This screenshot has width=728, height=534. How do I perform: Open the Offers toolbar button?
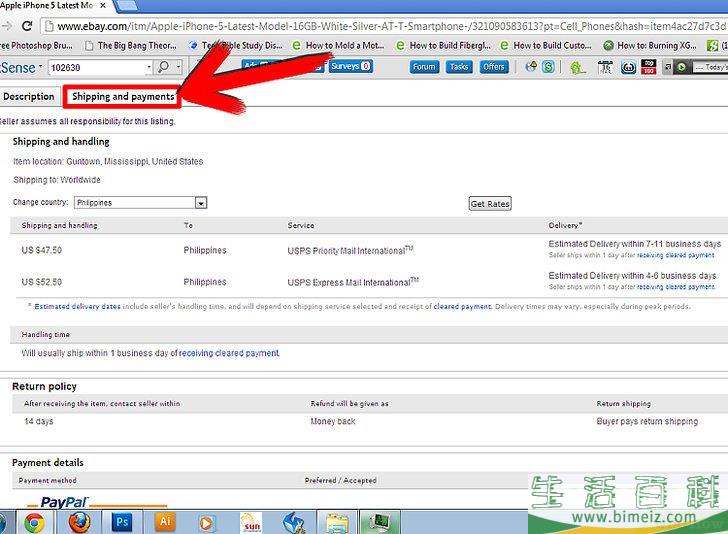[493, 67]
